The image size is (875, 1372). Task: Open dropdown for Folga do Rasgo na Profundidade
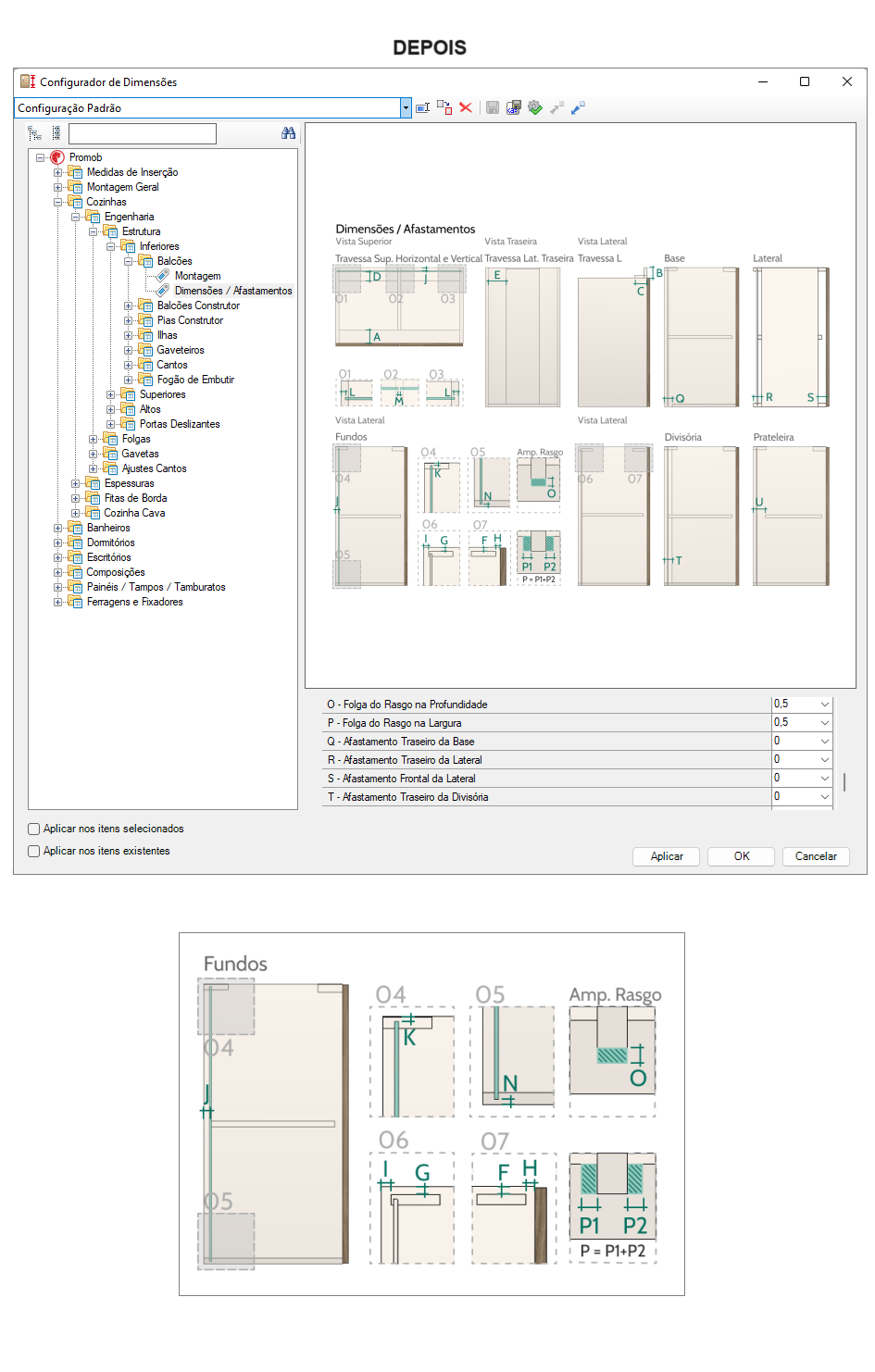click(824, 705)
